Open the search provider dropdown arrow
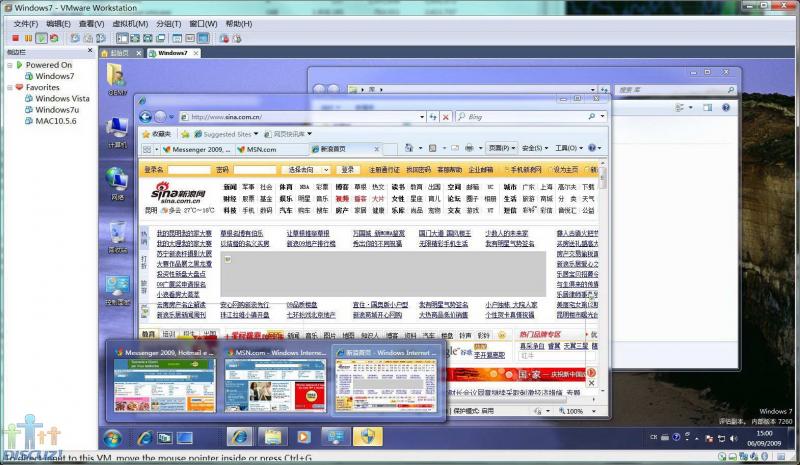 [603, 117]
